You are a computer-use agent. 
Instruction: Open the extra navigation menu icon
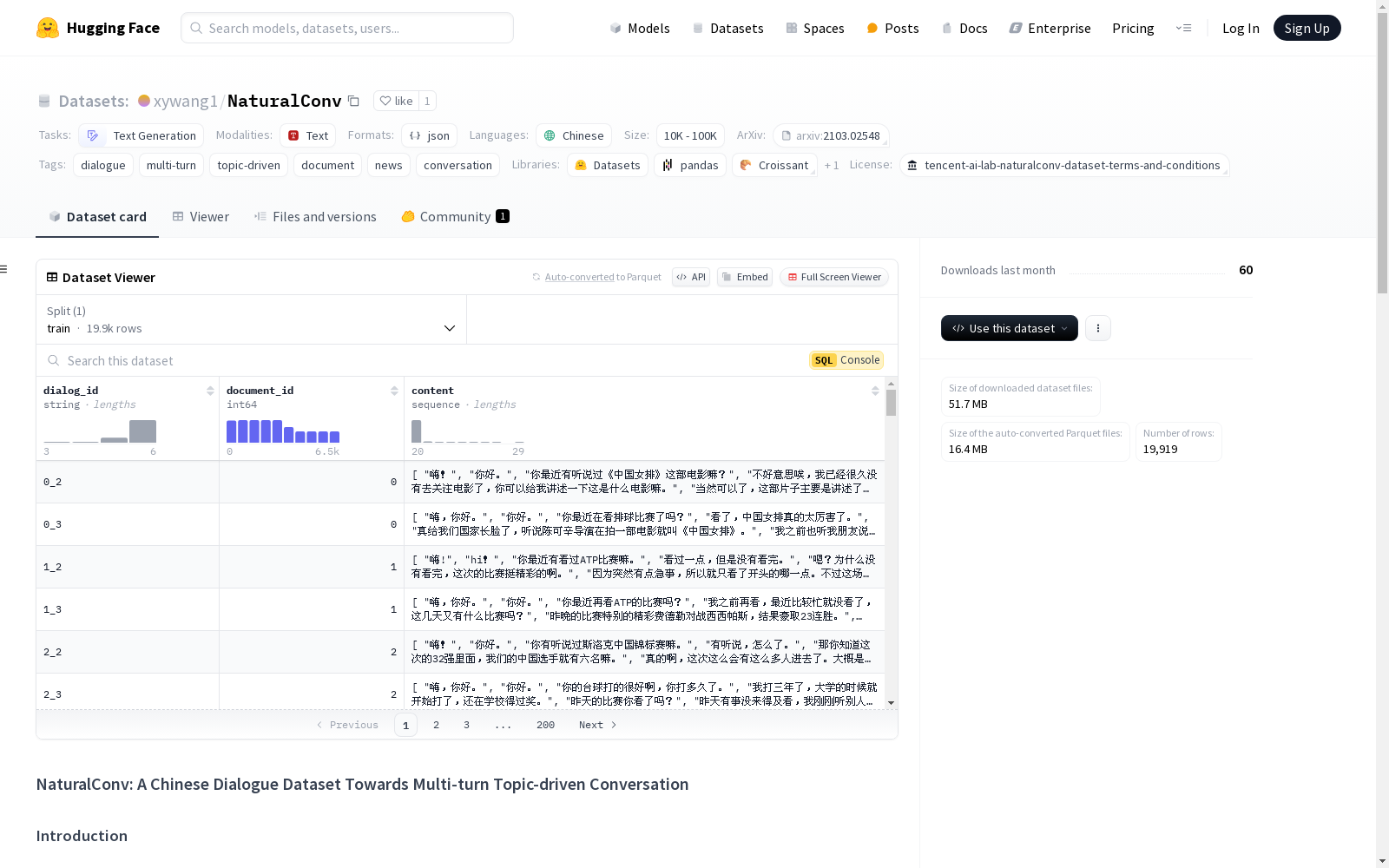(1183, 28)
